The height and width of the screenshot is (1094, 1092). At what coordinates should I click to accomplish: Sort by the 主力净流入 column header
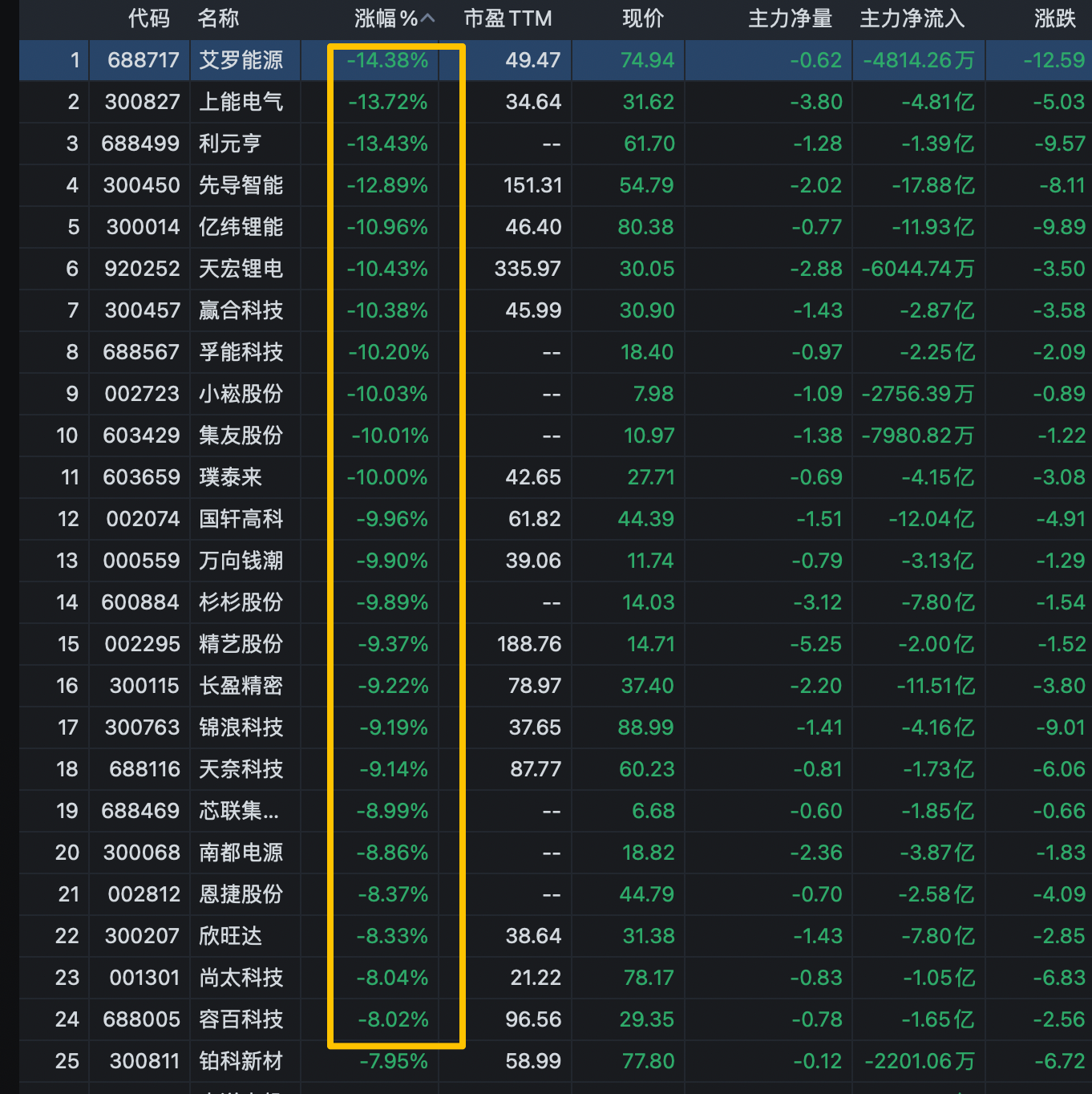point(912,18)
